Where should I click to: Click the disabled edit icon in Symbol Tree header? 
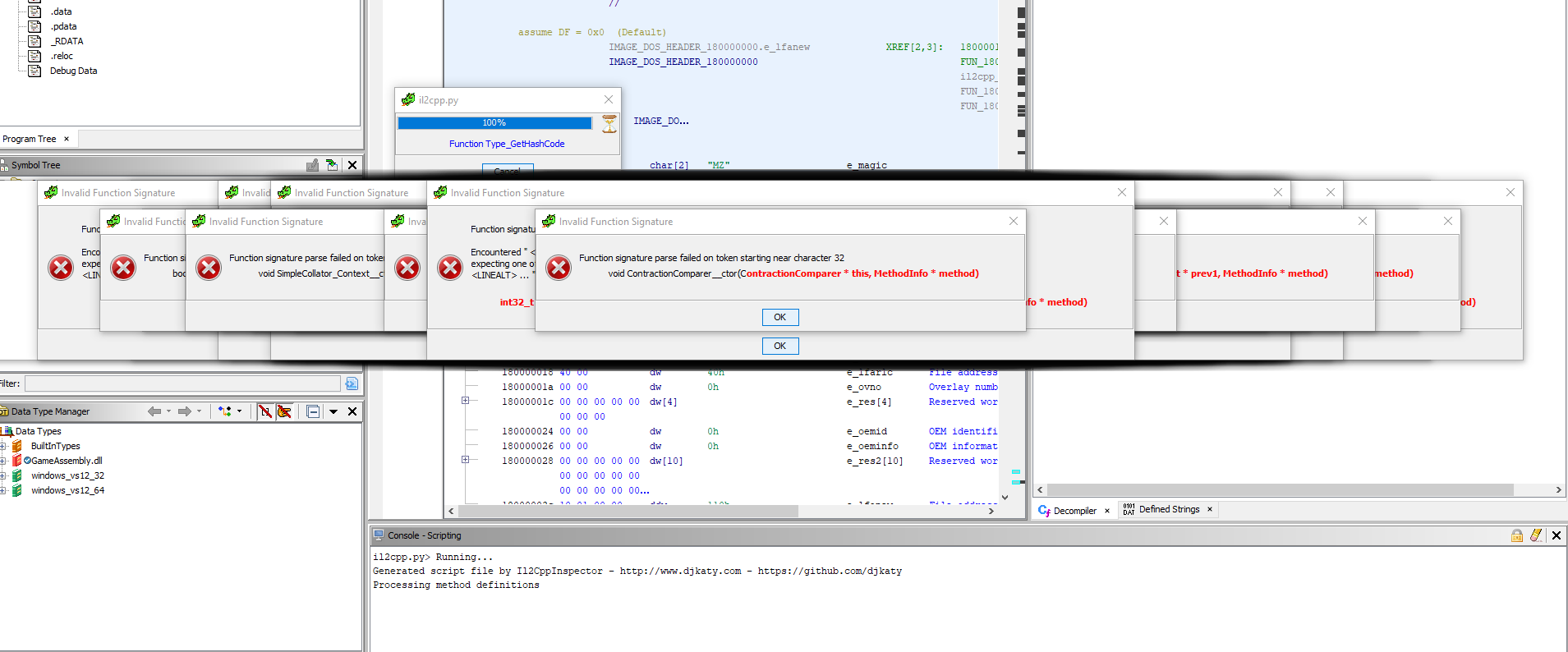tap(312, 165)
